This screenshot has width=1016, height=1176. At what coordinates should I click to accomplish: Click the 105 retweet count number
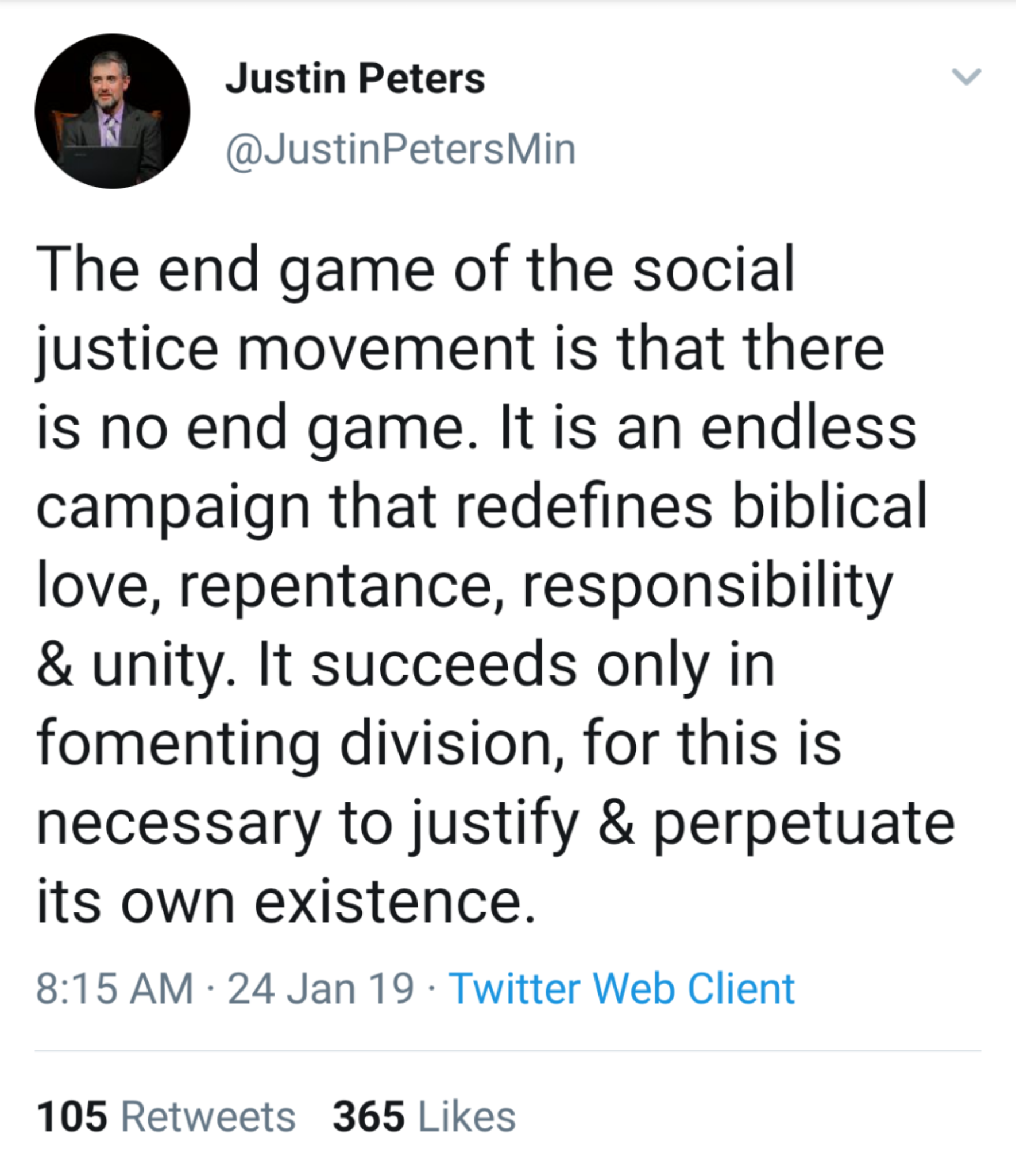(72, 1117)
